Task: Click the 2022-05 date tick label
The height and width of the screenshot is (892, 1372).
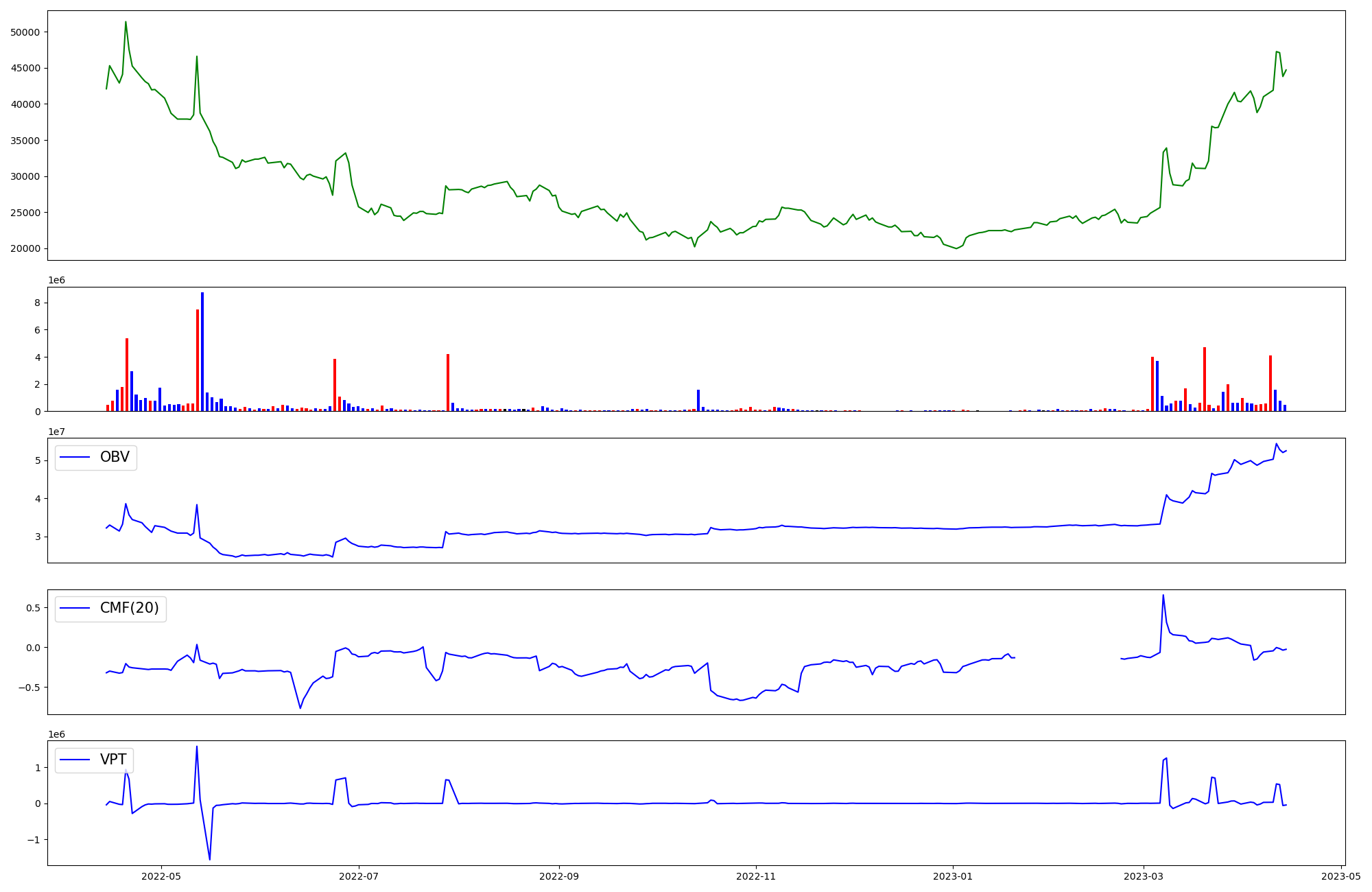Action: tap(161, 876)
